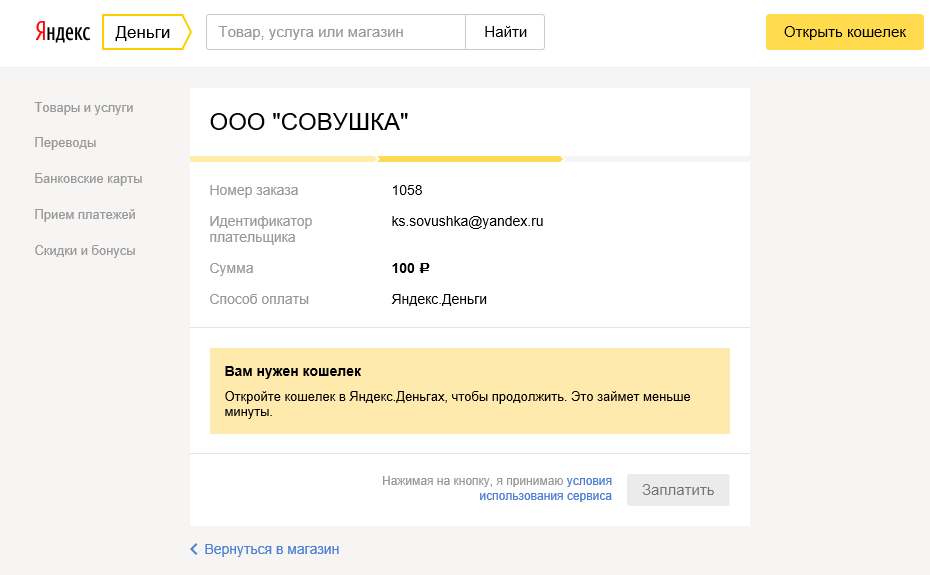This screenshot has height=575, width=930.
Task: Open Товары и услуги in sidebar
Action: click(x=84, y=107)
